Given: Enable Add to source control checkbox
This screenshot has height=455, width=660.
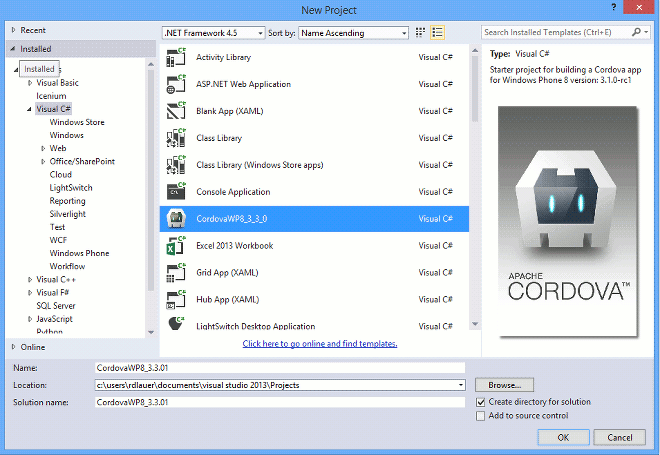Looking at the screenshot, I should pyautogui.click(x=480, y=416).
